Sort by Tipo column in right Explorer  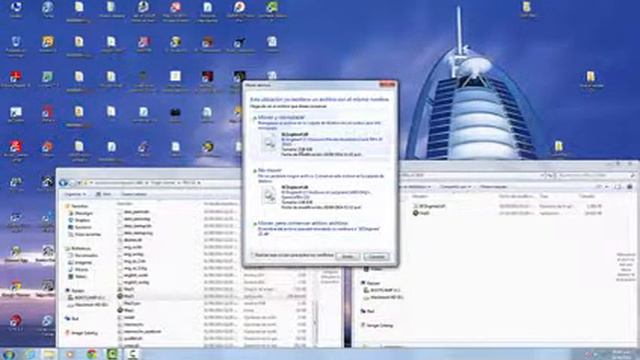[x=544, y=197]
